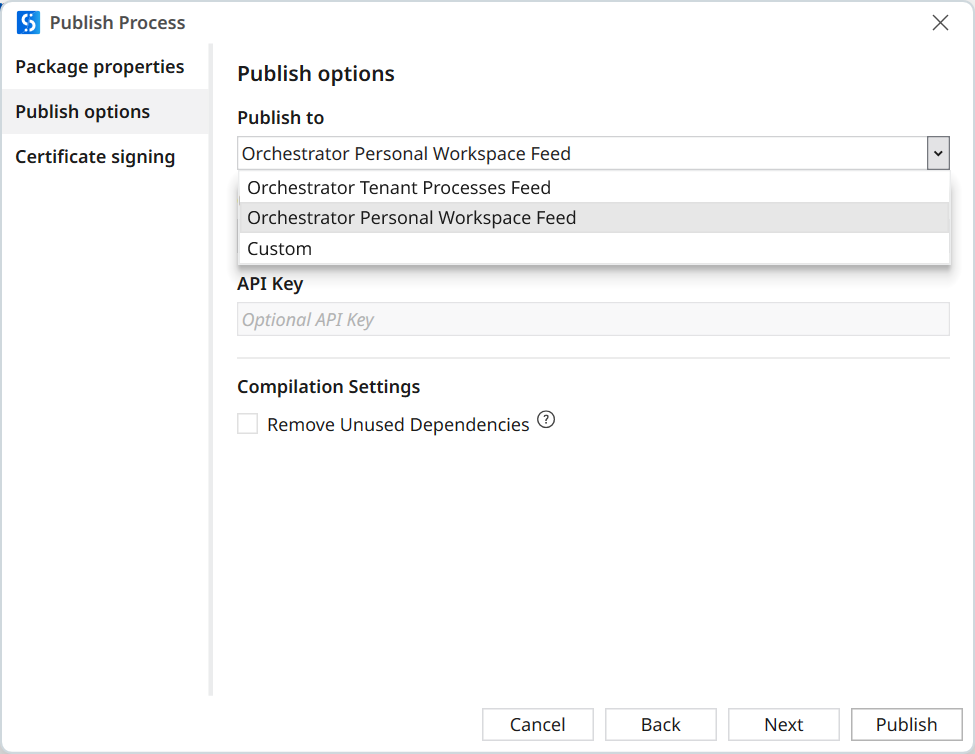Click the UiPath Studio logo icon
Image resolution: width=975 pixels, height=754 pixels.
(x=28, y=22)
